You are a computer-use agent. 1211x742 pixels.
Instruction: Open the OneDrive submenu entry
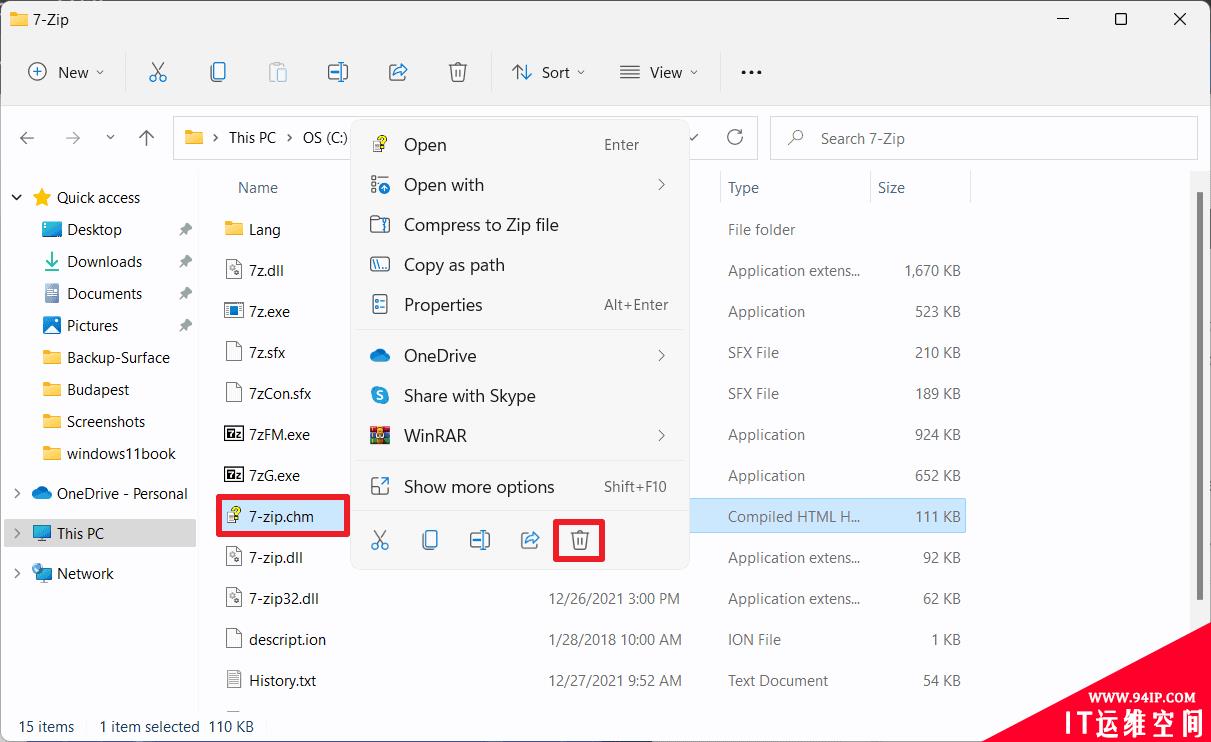pos(520,356)
